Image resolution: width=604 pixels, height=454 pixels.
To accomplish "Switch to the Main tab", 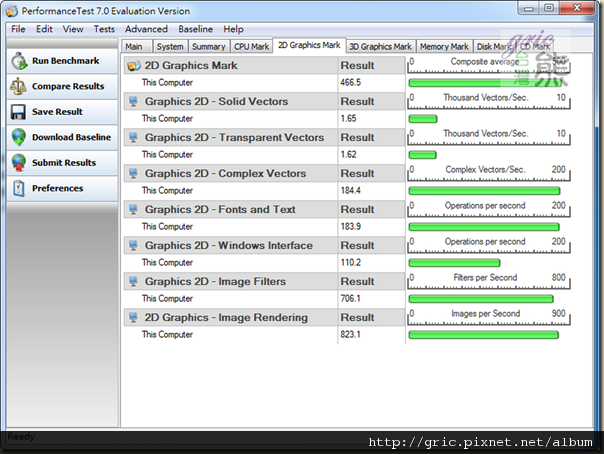I will [x=136, y=47].
